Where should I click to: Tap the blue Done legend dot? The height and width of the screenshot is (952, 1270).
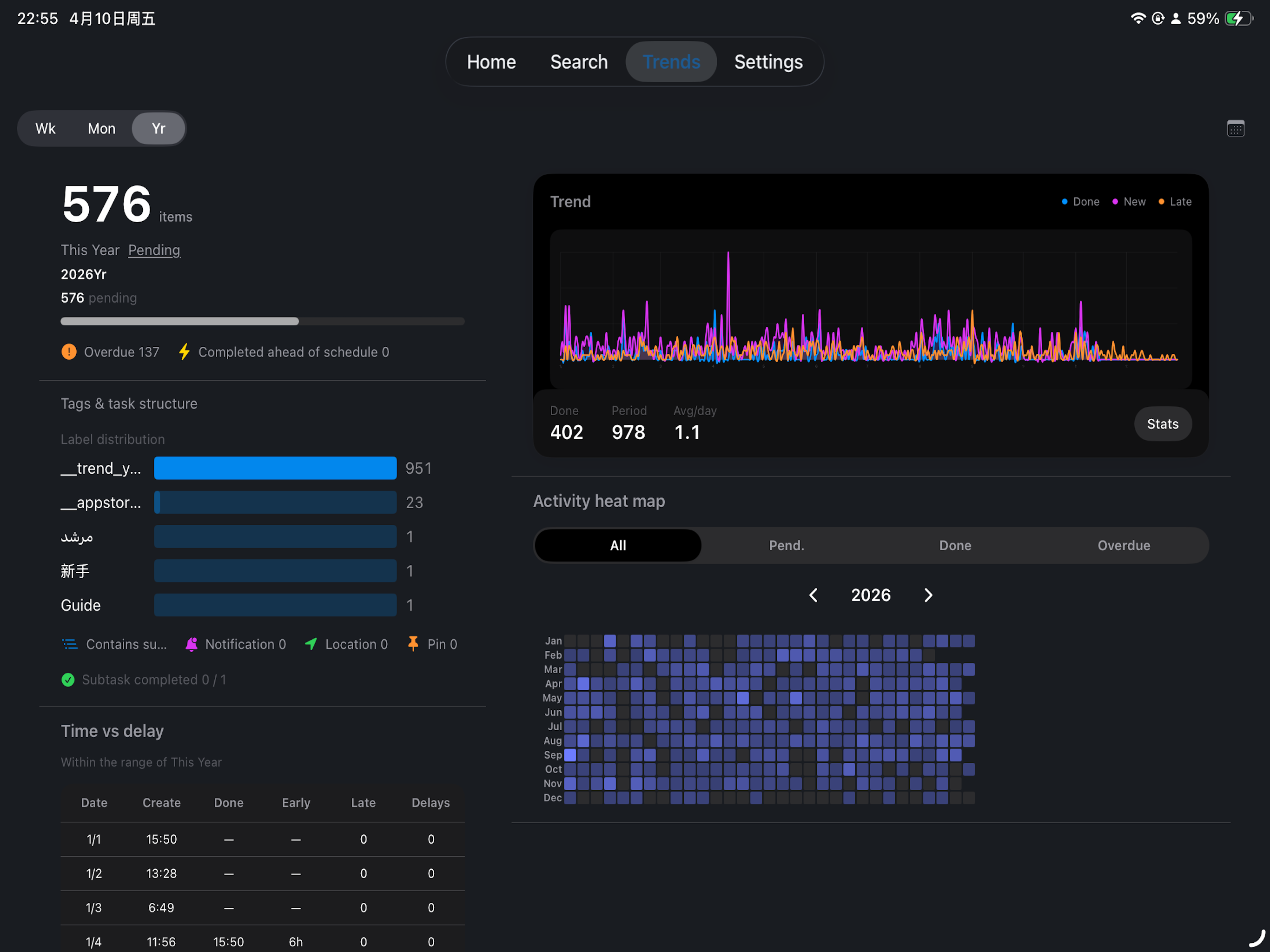point(1064,202)
